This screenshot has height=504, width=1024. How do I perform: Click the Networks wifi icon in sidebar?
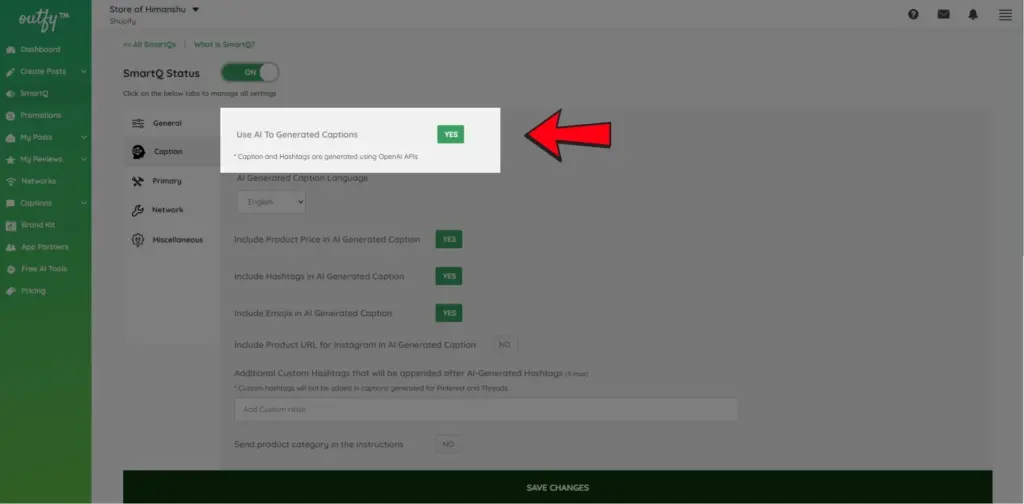(x=11, y=181)
